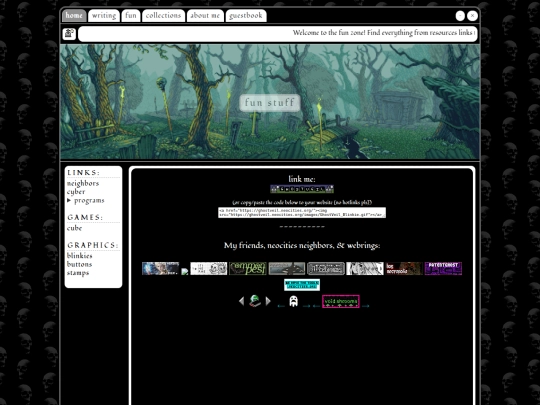Click the 'link me:' heading text
This screenshot has height=405, width=540.
[x=302, y=179]
